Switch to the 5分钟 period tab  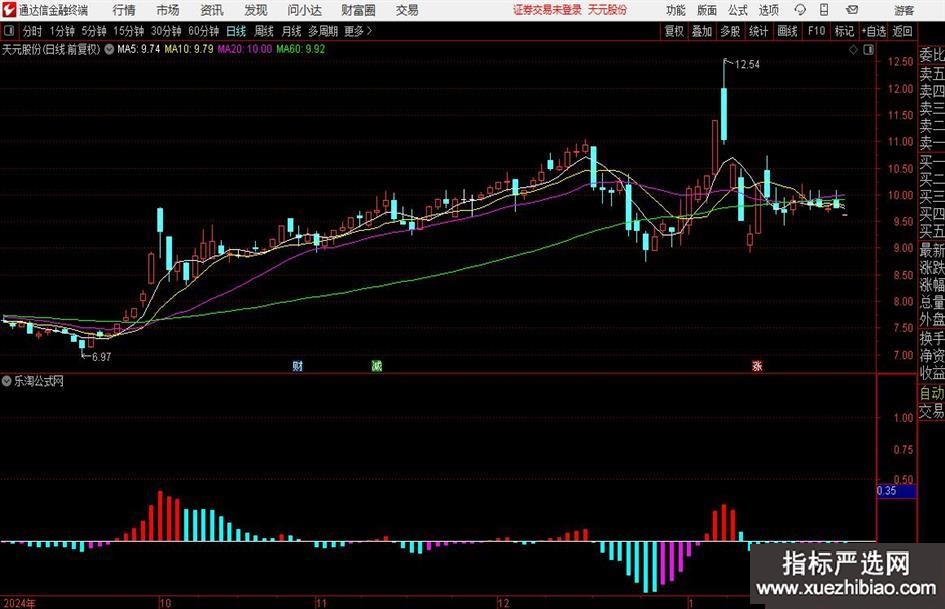click(x=94, y=31)
